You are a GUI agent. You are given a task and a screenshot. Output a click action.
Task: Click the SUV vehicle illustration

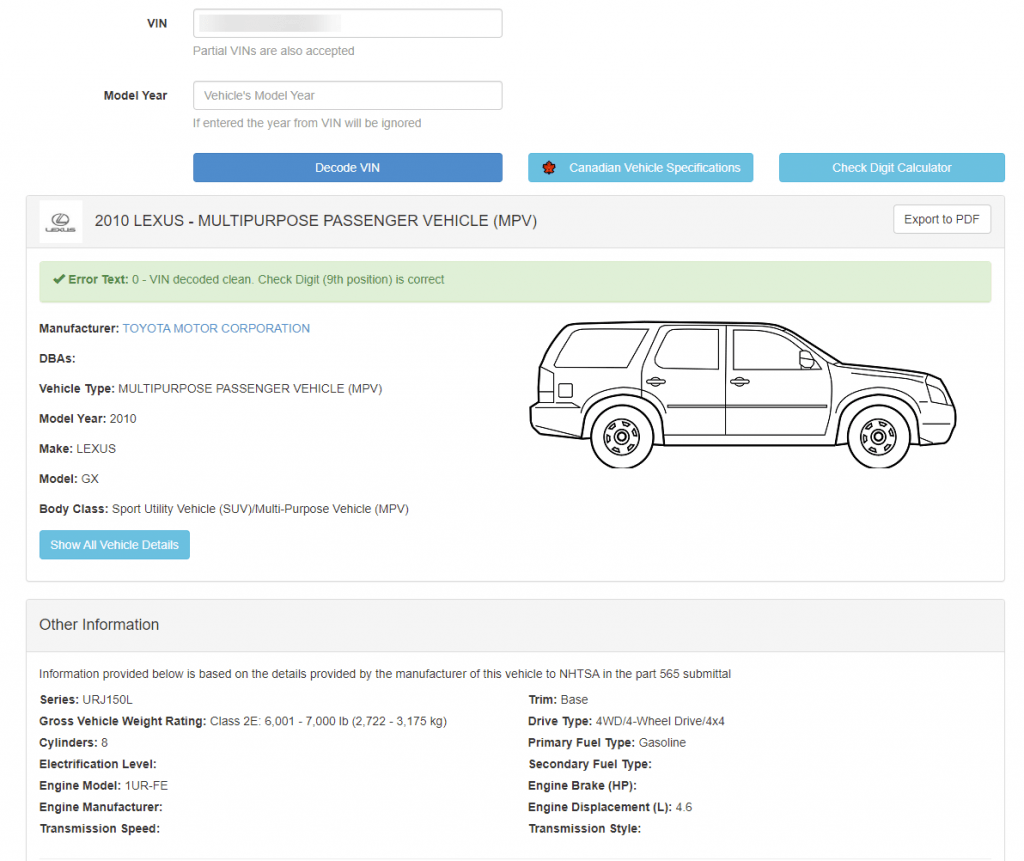[743, 395]
